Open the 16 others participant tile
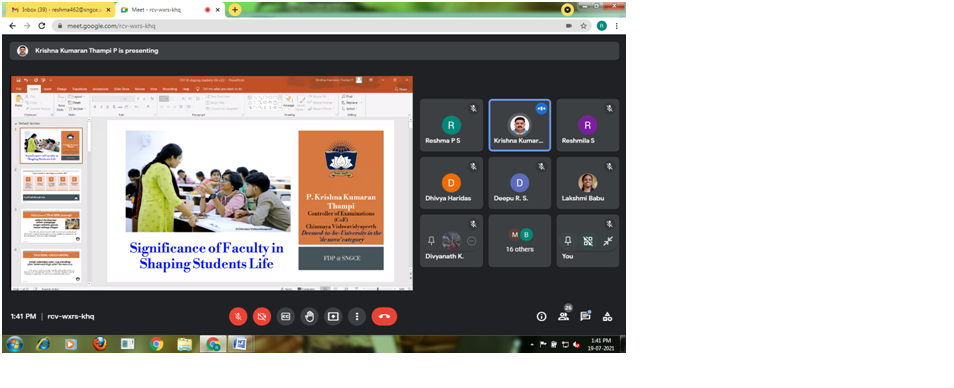This screenshot has width=954, height=388. click(520, 241)
